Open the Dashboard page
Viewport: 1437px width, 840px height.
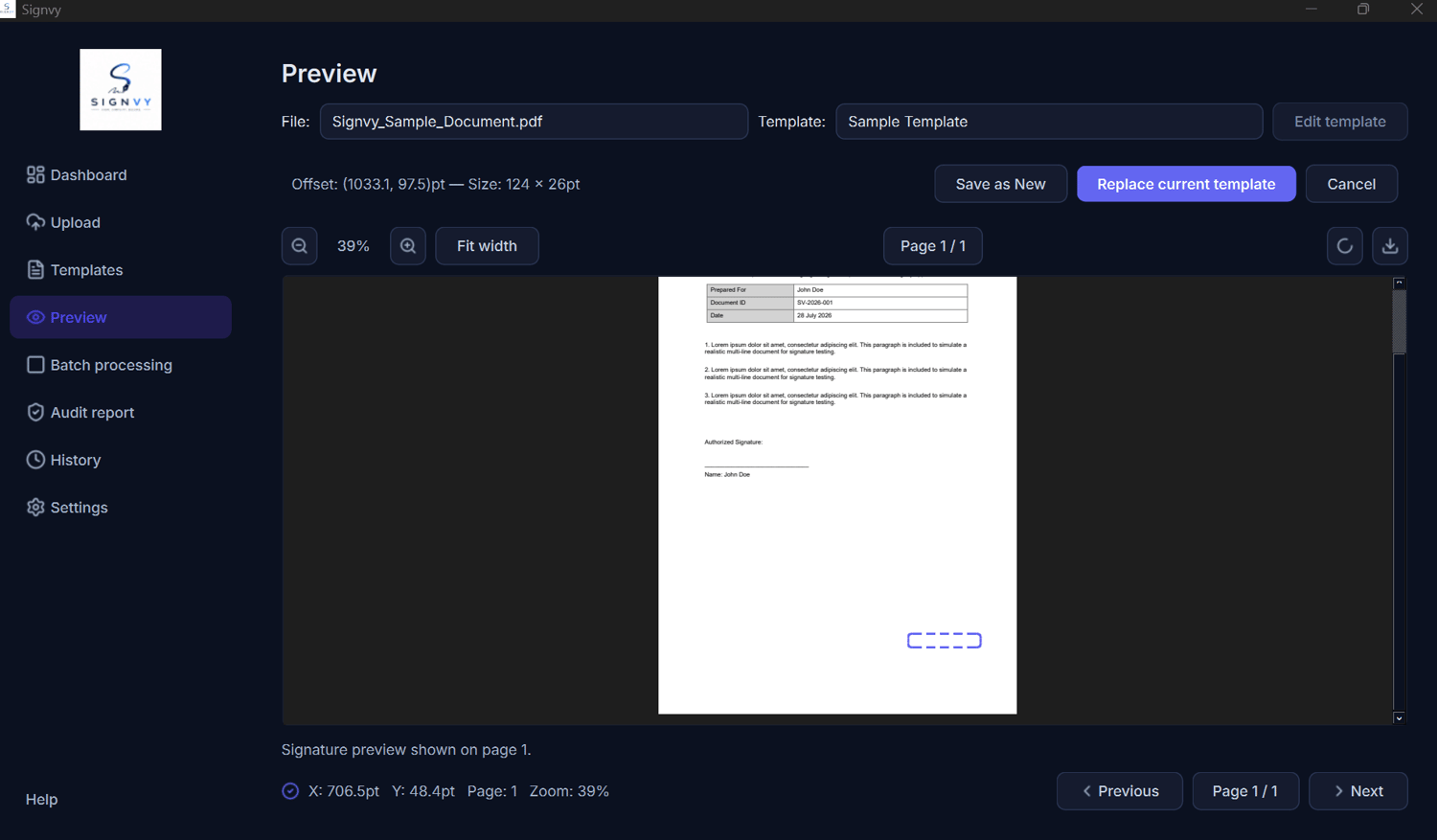coord(121,175)
